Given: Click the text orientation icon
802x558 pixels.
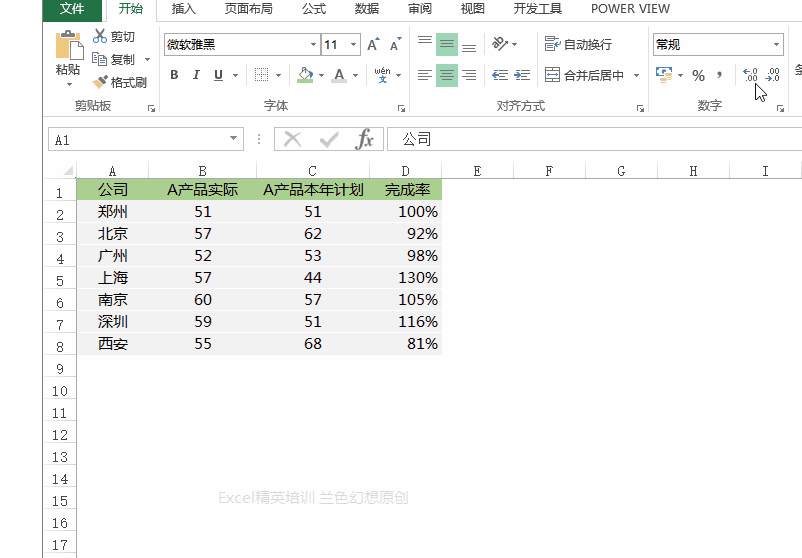Looking at the screenshot, I should tap(500, 44).
